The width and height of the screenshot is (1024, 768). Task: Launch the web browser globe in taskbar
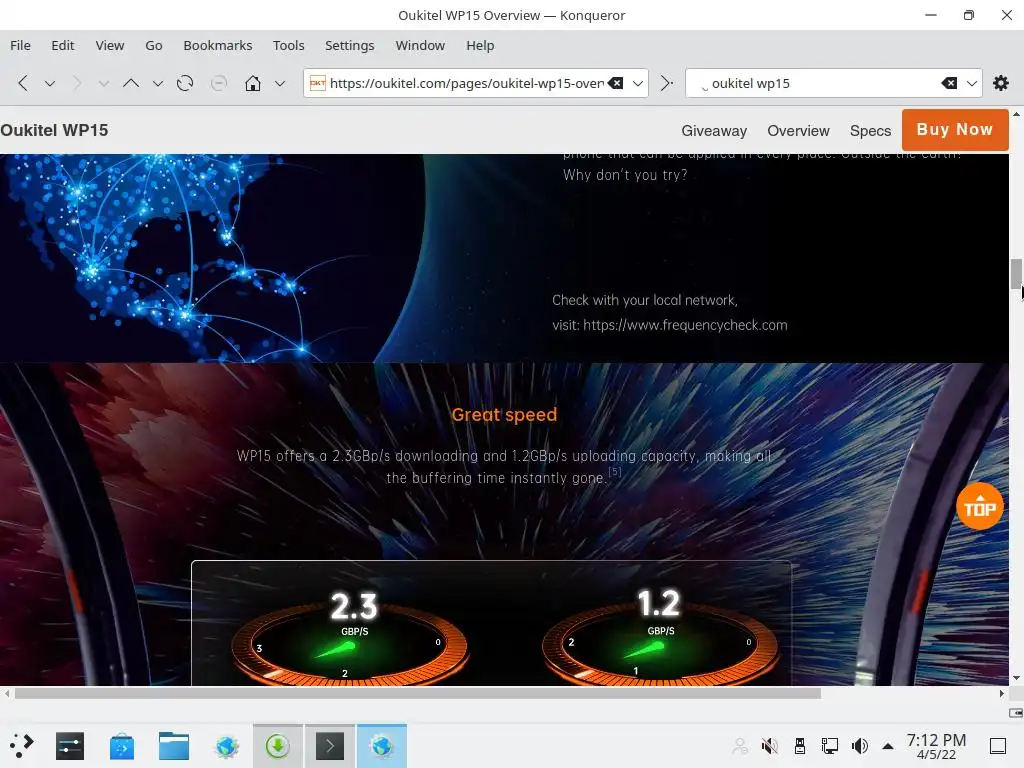point(227,746)
